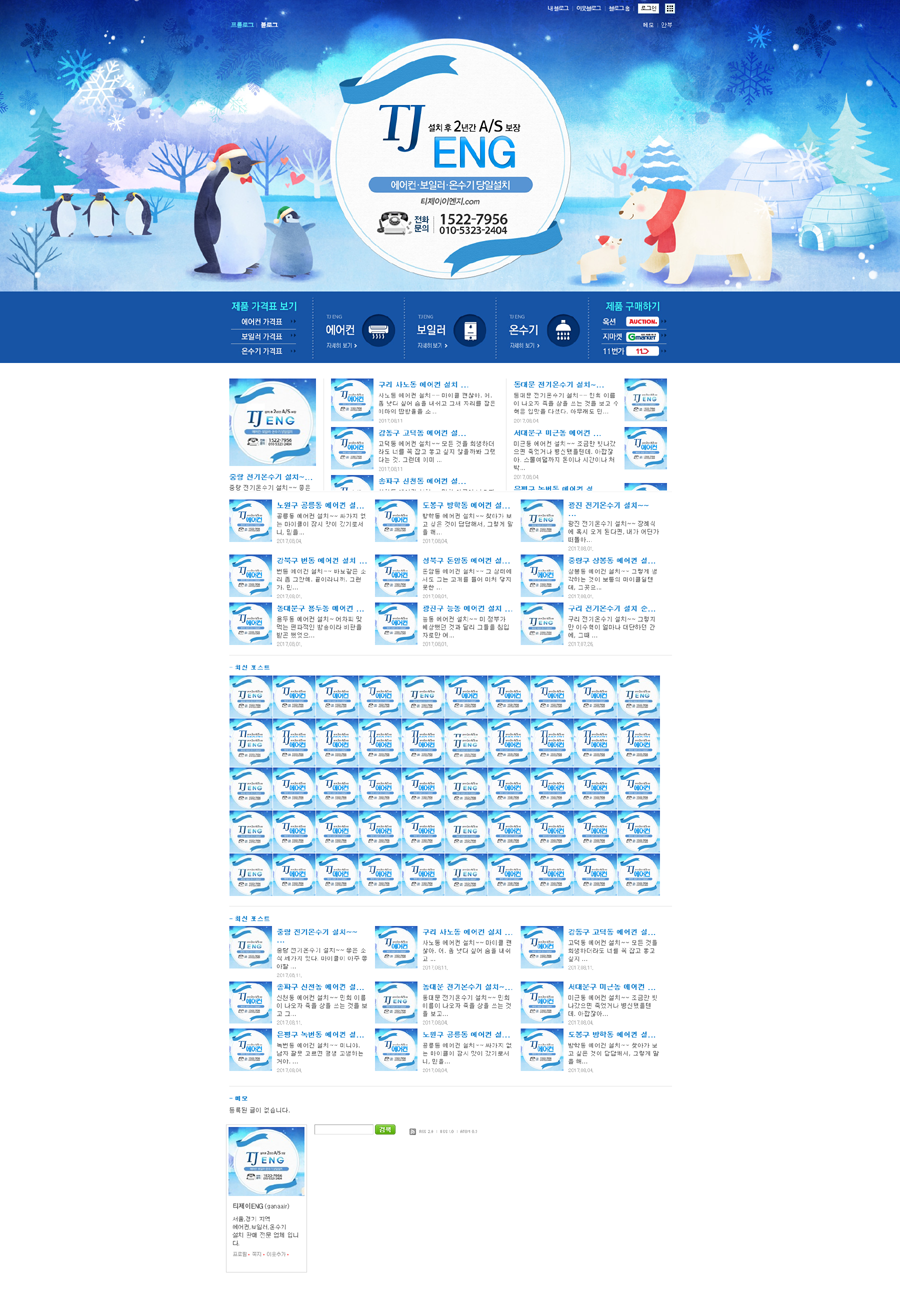Open post 광진구 능동 에어컨 설치
Screen dimensions: 900x1308
pos(467,608)
